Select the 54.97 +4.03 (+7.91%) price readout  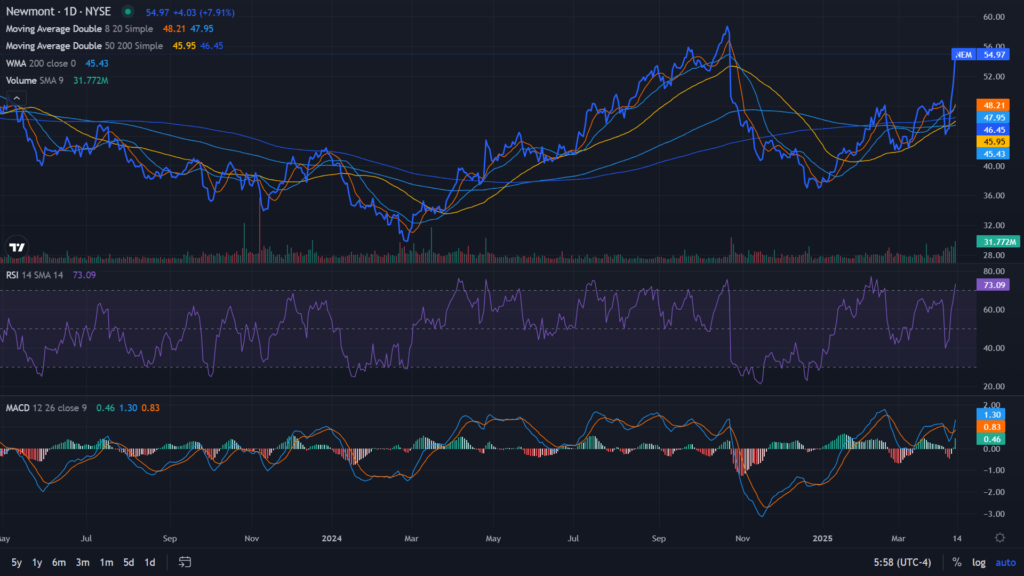point(190,12)
